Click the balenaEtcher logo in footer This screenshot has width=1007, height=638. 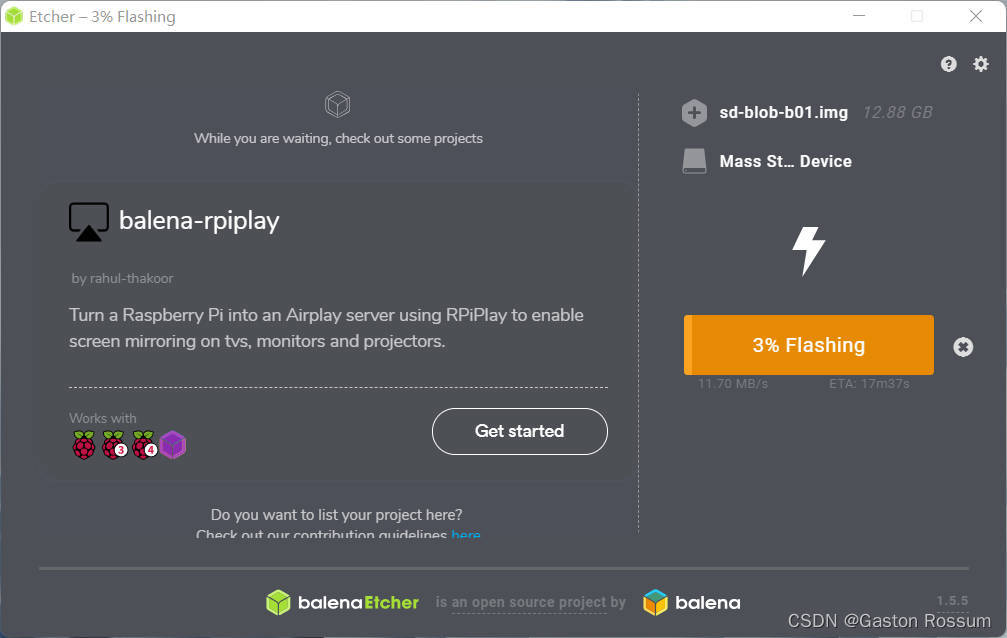(342, 602)
